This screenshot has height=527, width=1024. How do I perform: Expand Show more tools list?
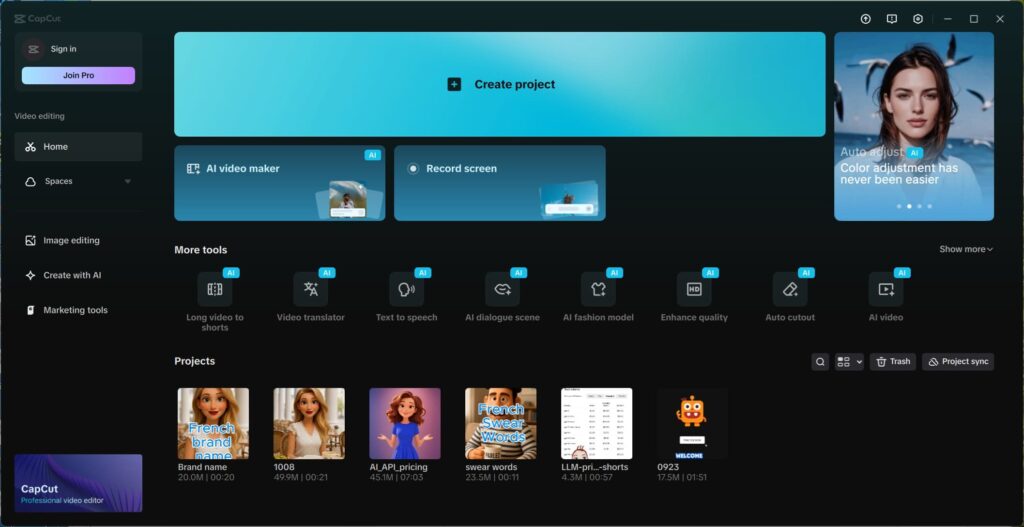pyautogui.click(x=965, y=249)
